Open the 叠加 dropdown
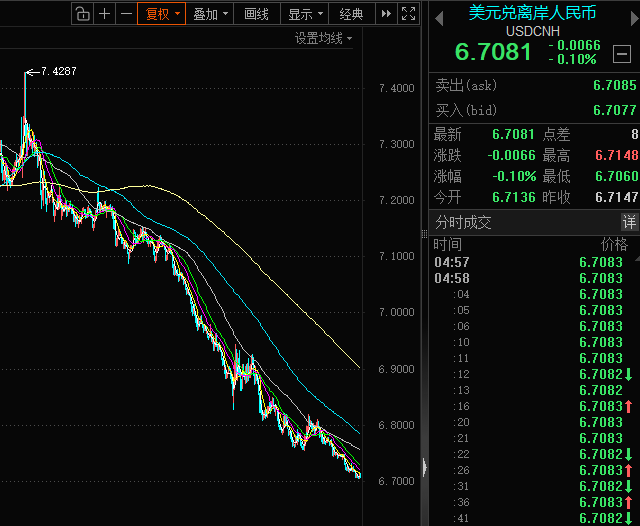 [210, 14]
